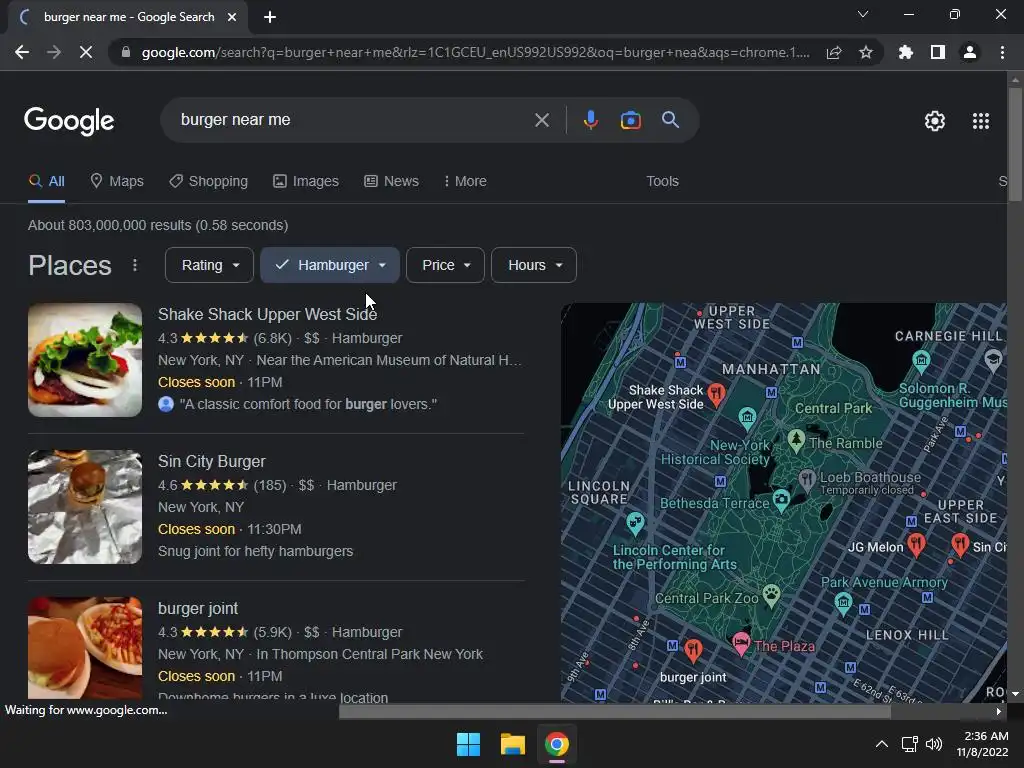Click the magnifying glass search button

pyautogui.click(x=670, y=120)
